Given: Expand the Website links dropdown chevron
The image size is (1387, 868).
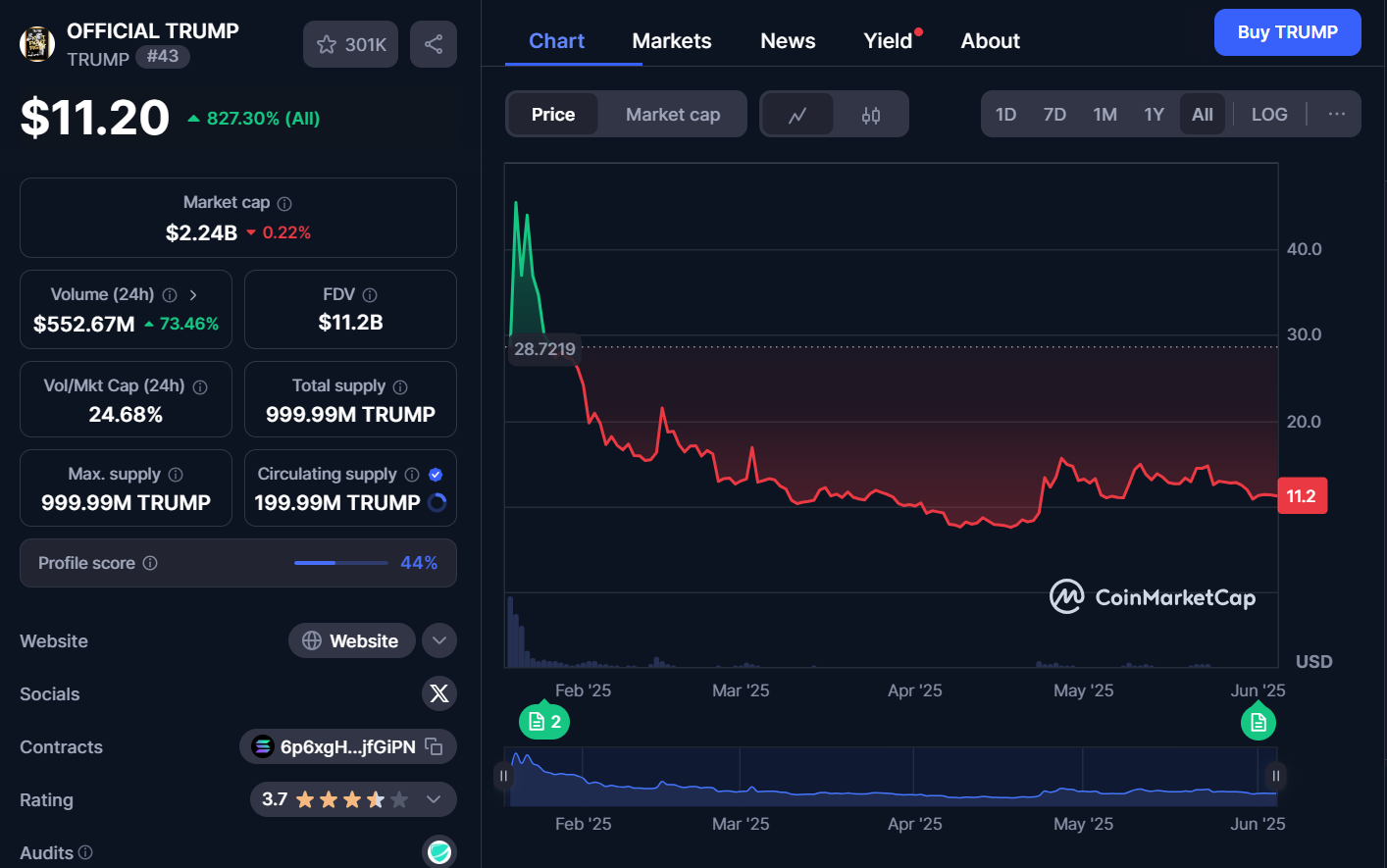Looking at the screenshot, I should pyautogui.click(x=439, y=640).
